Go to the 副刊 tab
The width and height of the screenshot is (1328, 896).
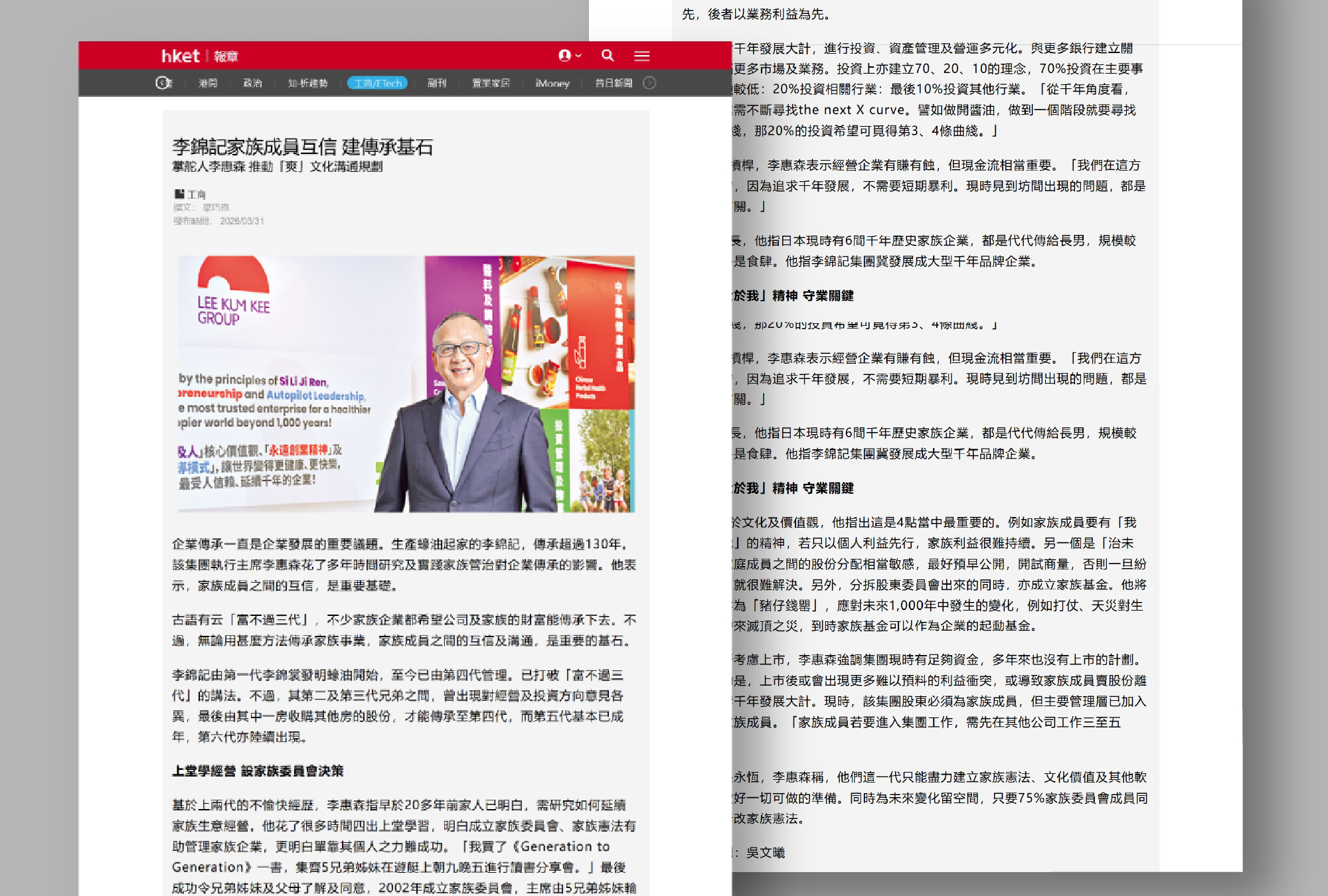(x=436, y=83)
